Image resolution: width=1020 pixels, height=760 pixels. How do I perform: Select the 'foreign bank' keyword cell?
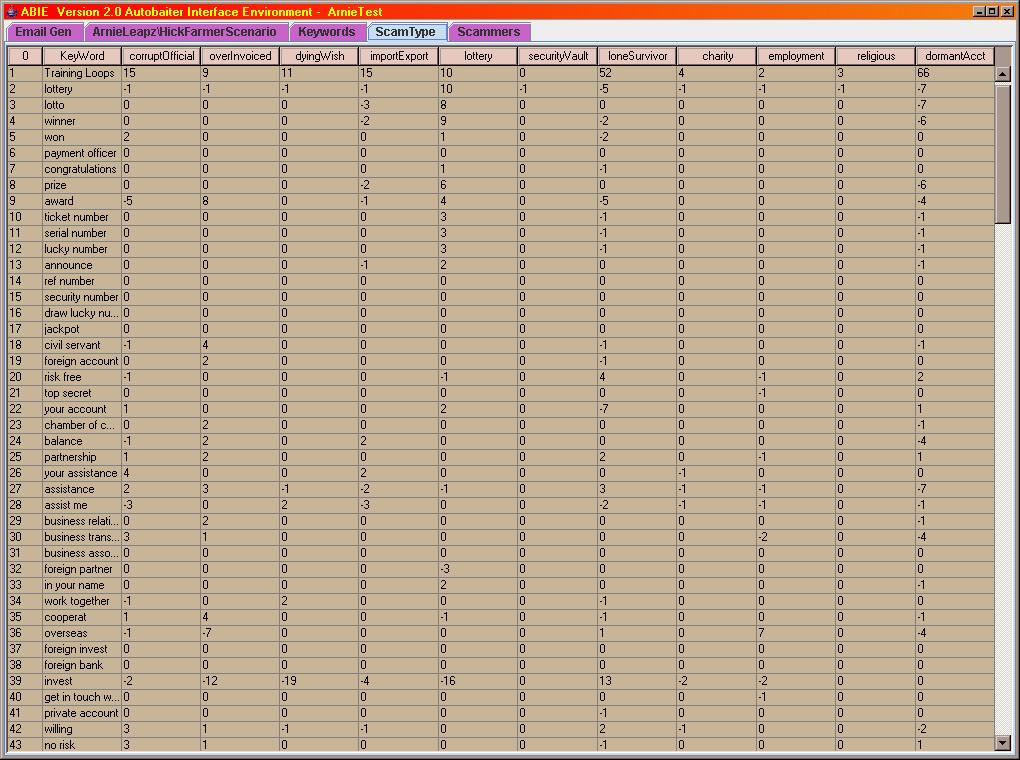tap(82, 665)
